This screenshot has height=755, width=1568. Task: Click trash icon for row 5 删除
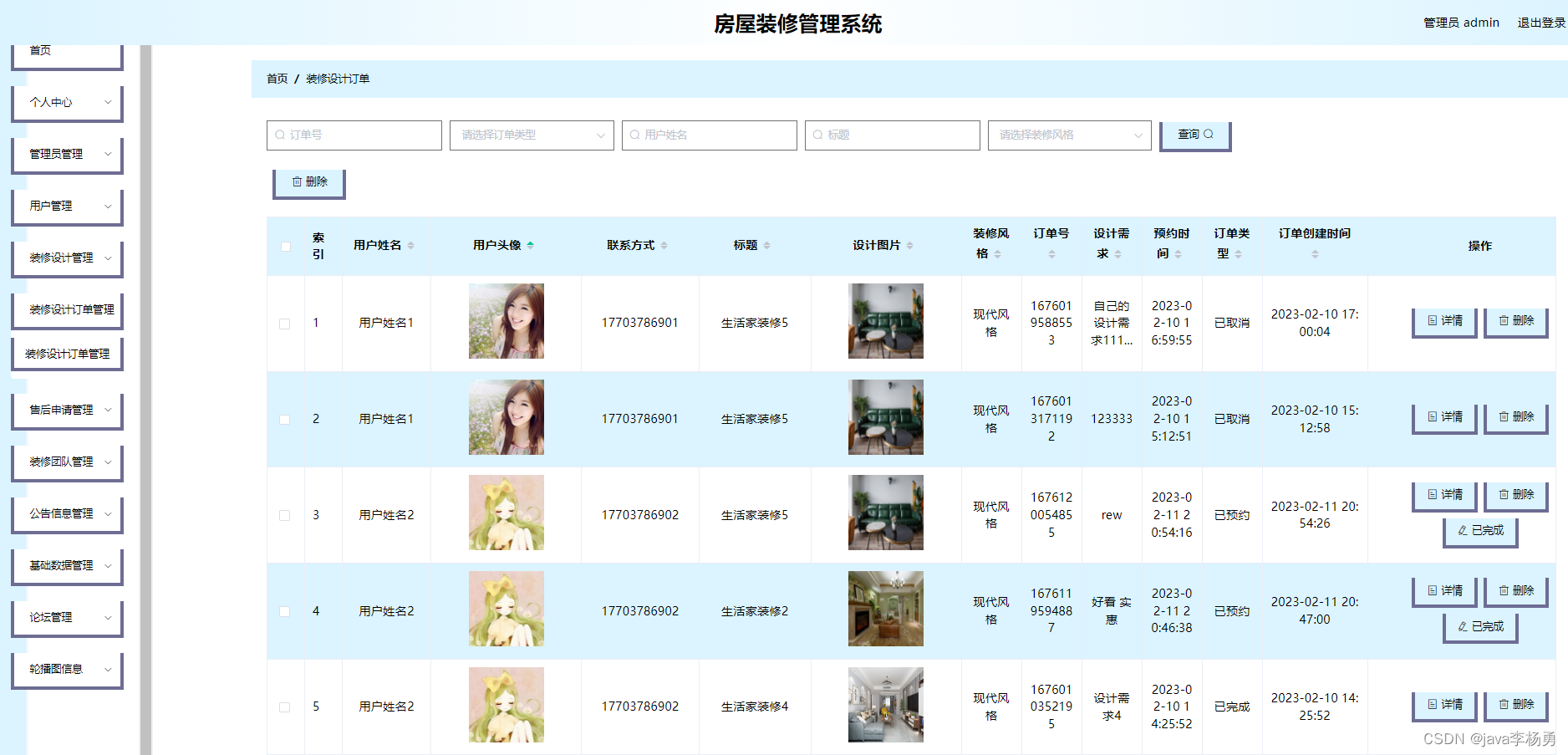(1504, 704)
